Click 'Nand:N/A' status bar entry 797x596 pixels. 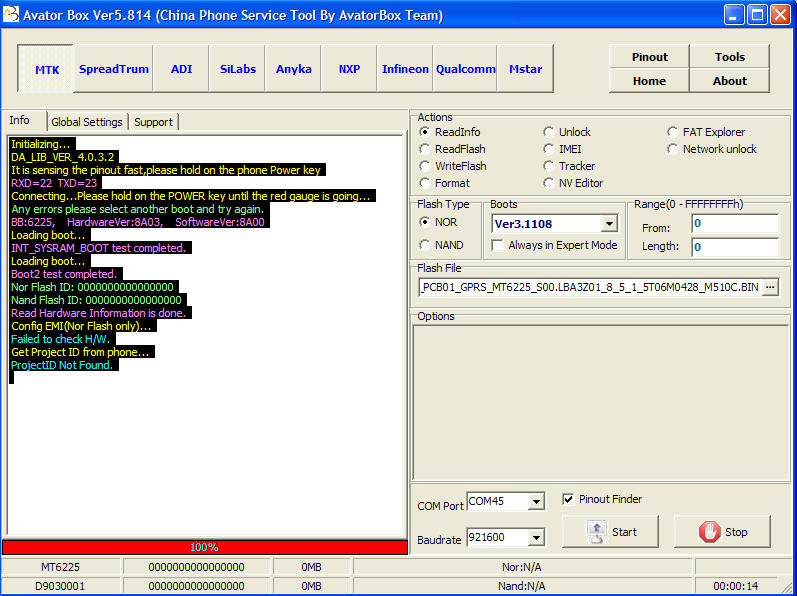(x=523, y=586)
